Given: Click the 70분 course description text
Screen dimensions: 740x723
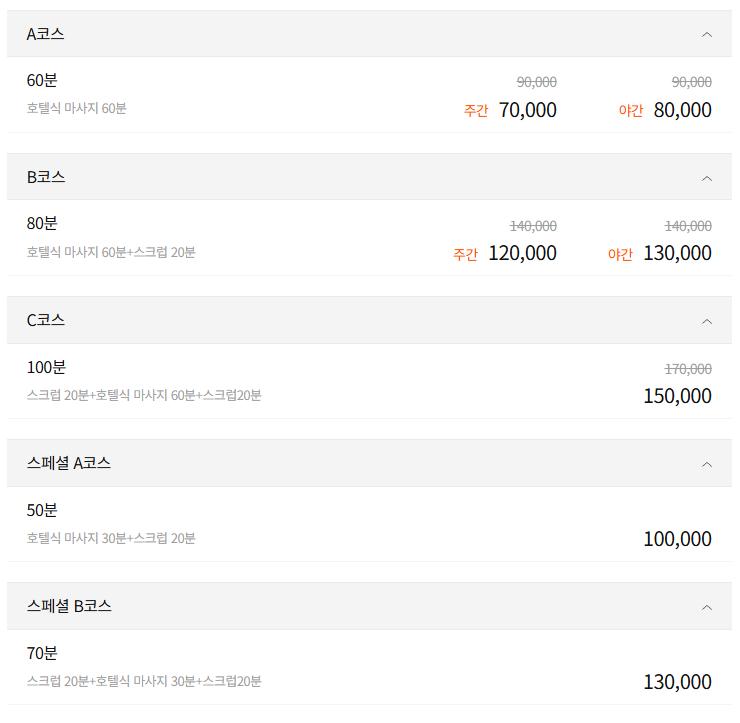Looking at the screenshot, I should [x=144, y=681].
